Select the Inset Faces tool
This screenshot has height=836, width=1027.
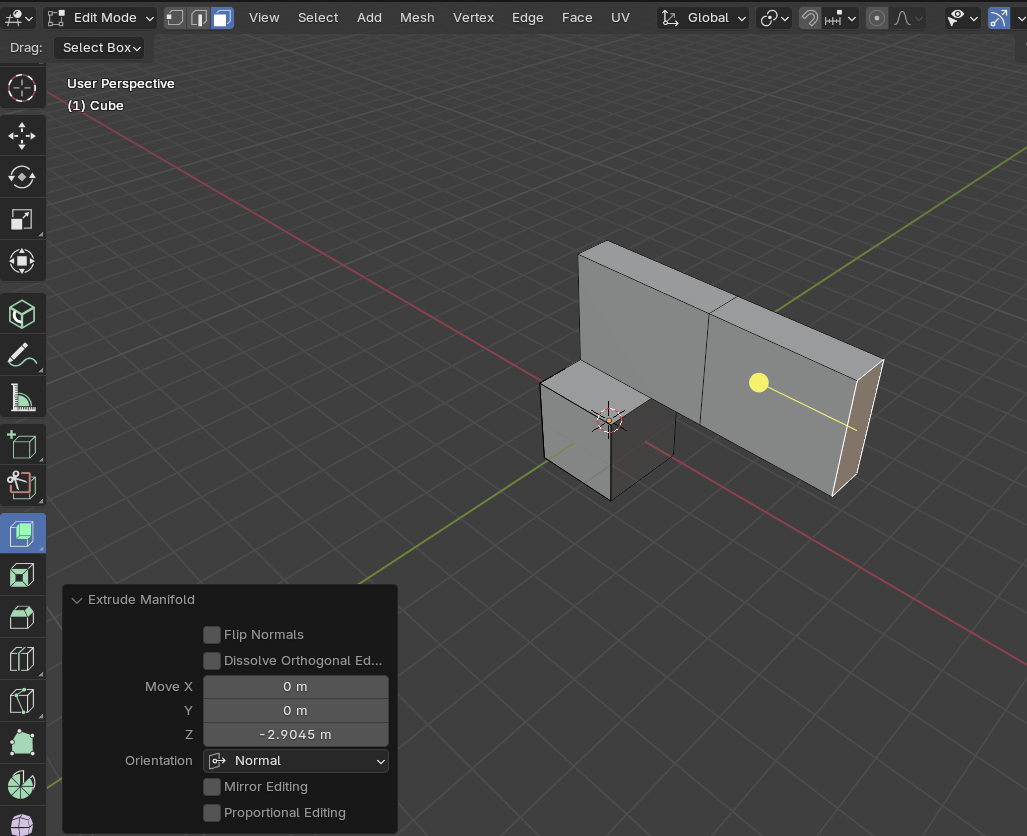pyautogui.click(x=22, y=575)
